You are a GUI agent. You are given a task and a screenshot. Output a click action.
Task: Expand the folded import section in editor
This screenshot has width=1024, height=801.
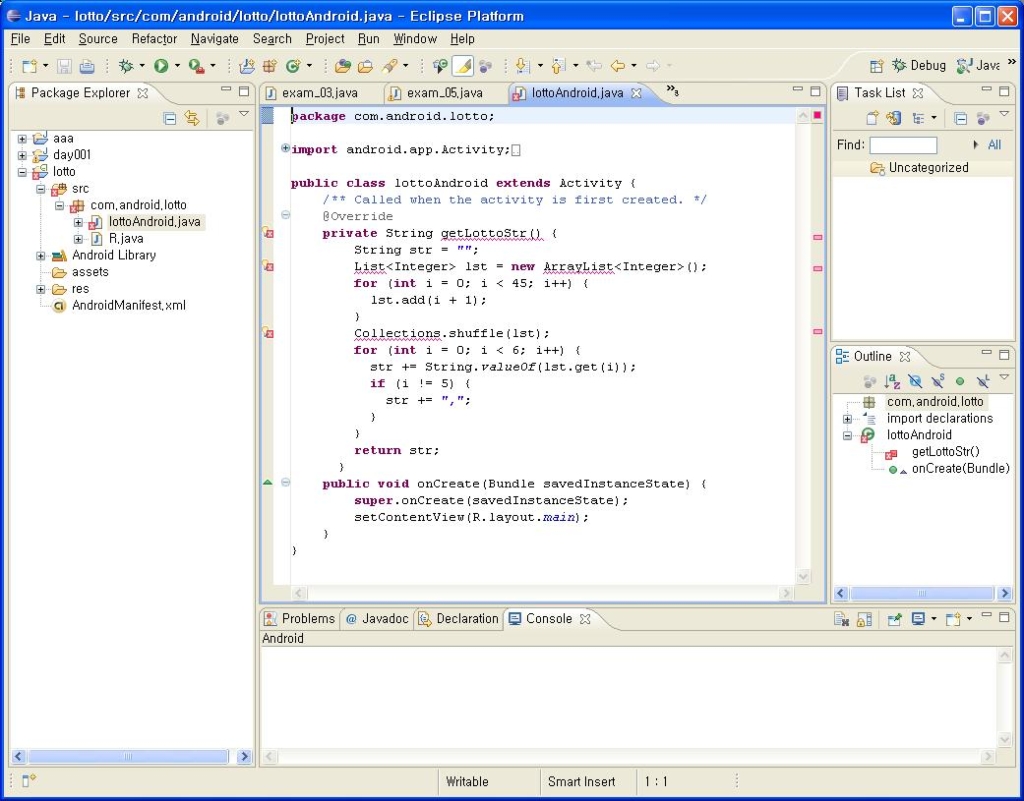tap(285, 148)
